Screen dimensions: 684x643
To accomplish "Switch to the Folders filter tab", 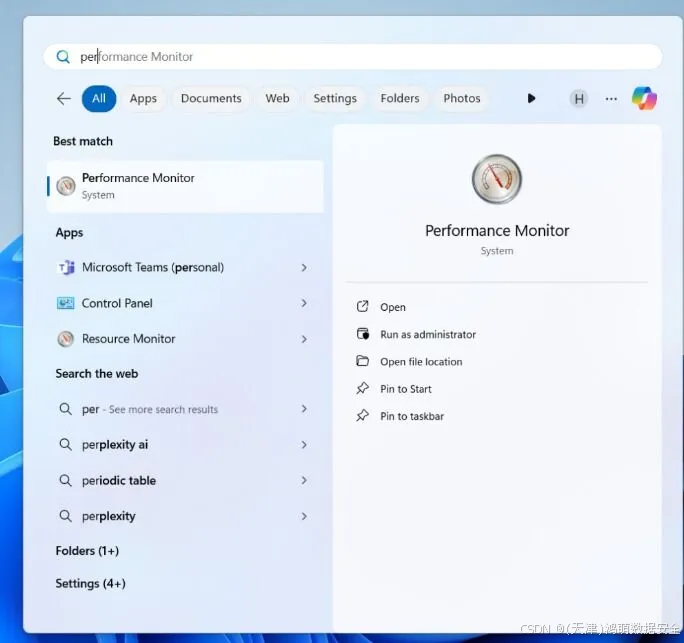I will (x=400, y=99).
